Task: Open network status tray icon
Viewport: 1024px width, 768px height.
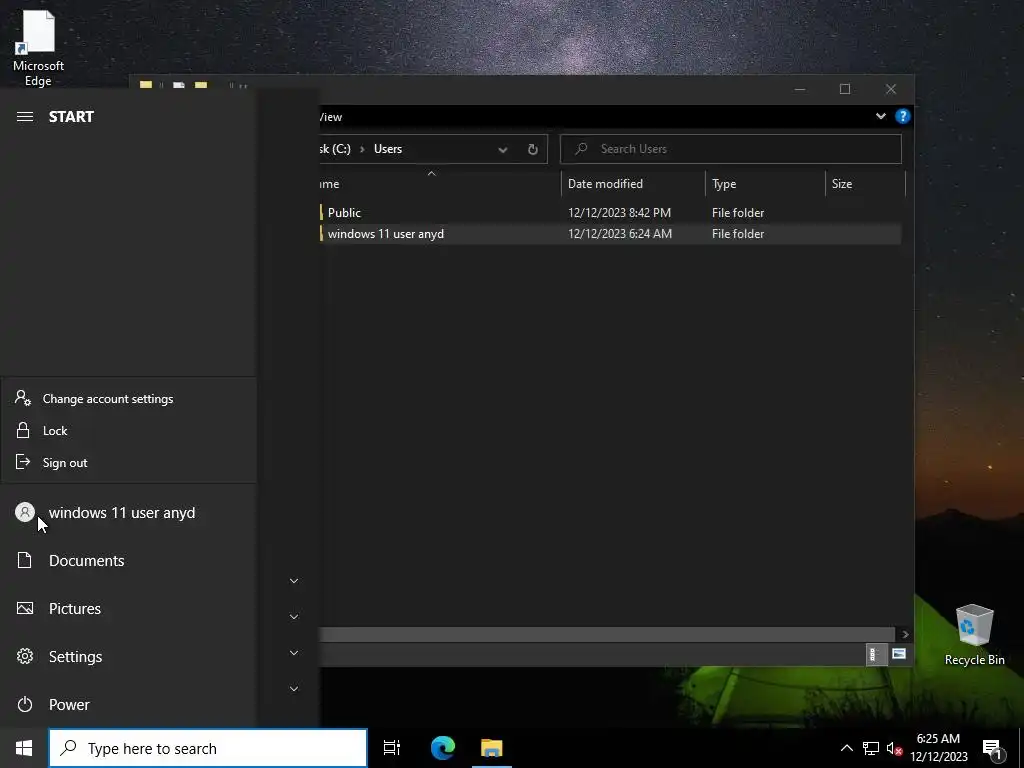Action: [x=871, y=748]
